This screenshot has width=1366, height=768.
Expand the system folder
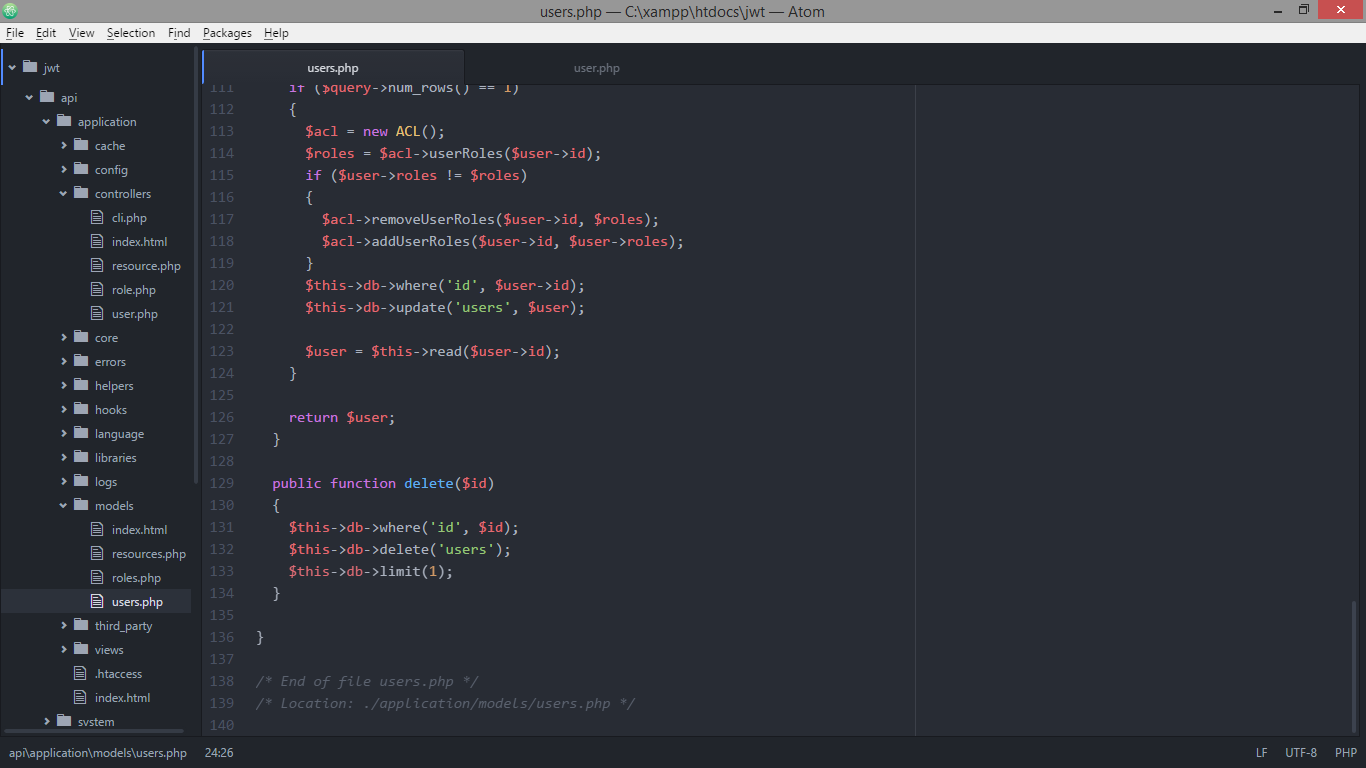click(47, 721)
